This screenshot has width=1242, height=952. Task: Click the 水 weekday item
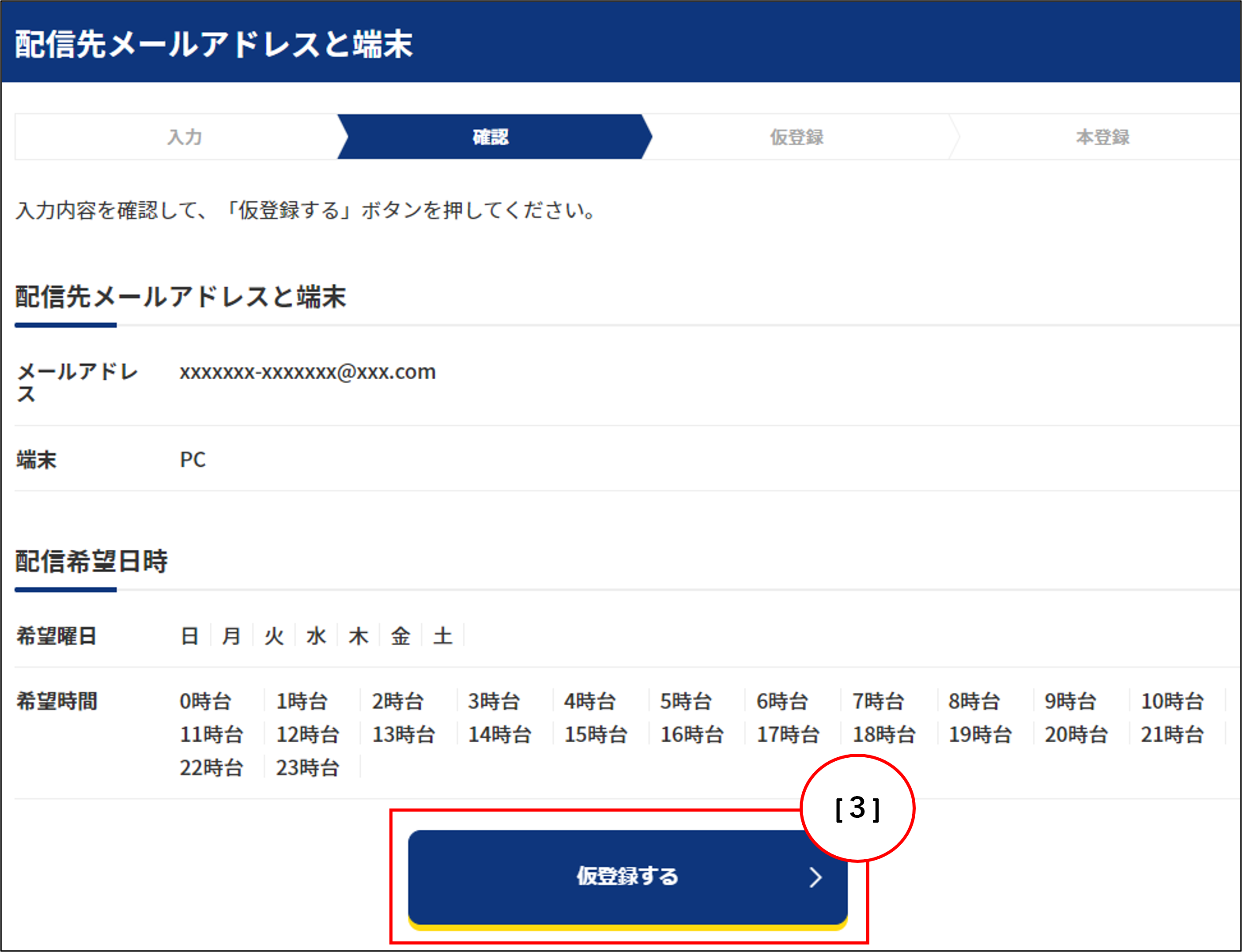[x=316, y=636]
